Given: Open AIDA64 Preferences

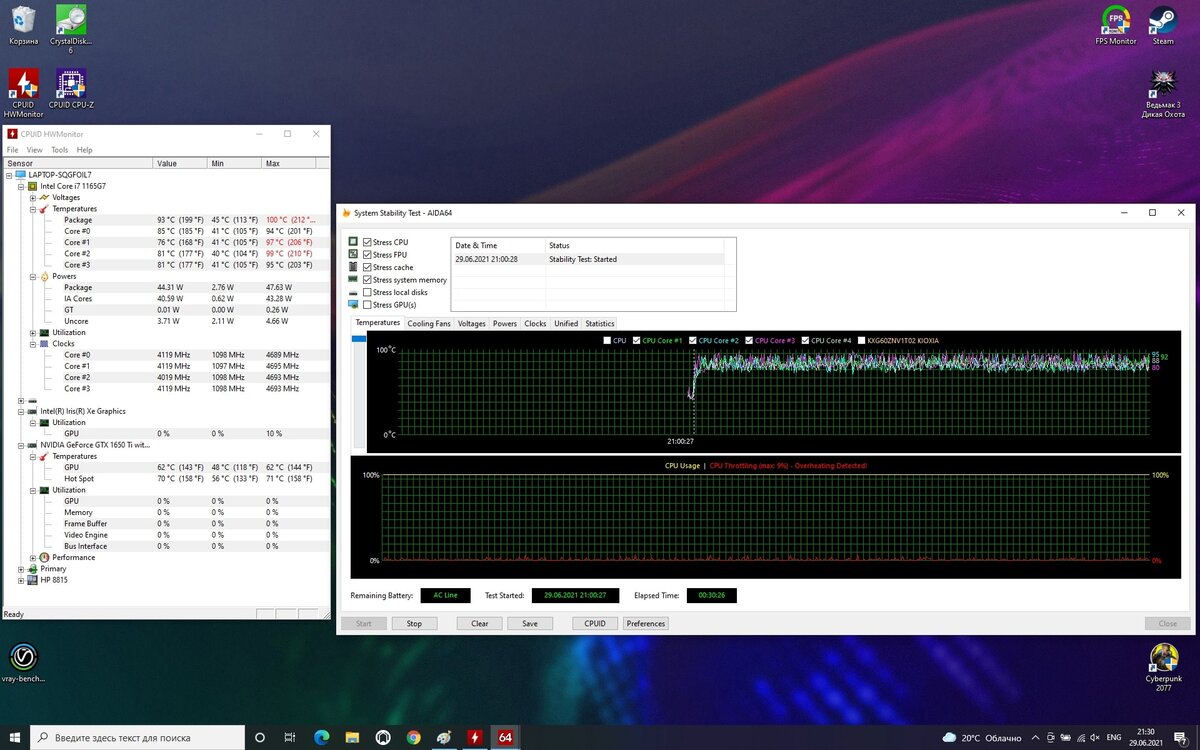Looking at the screenshot, I should (645, 623).
